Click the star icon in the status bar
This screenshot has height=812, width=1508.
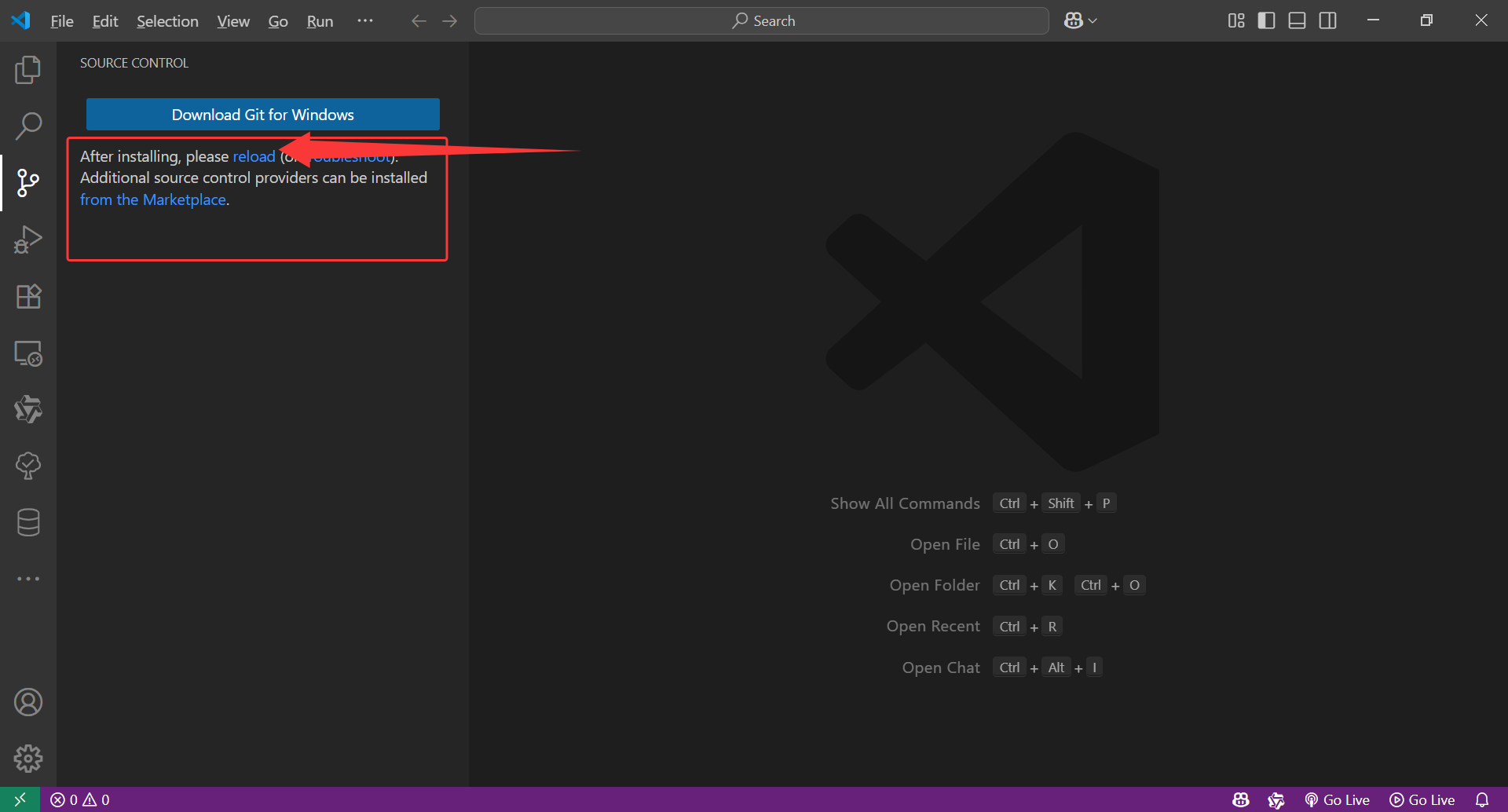tap(1276, 799)
